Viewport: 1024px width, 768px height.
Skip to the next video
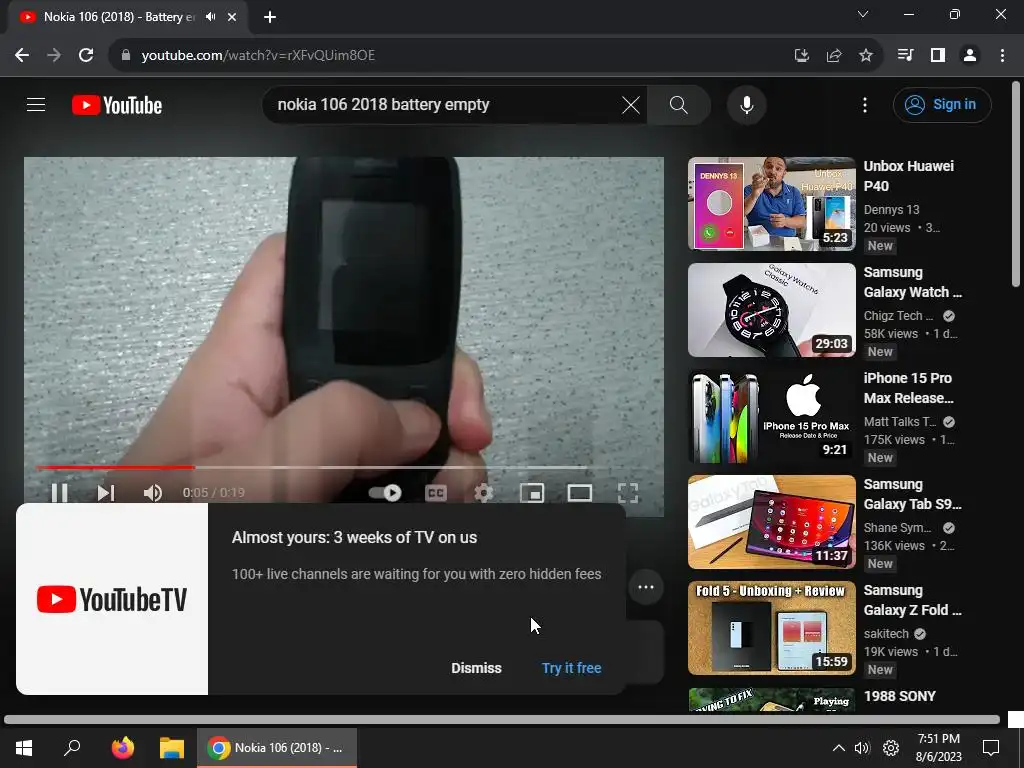click(106, 492)
